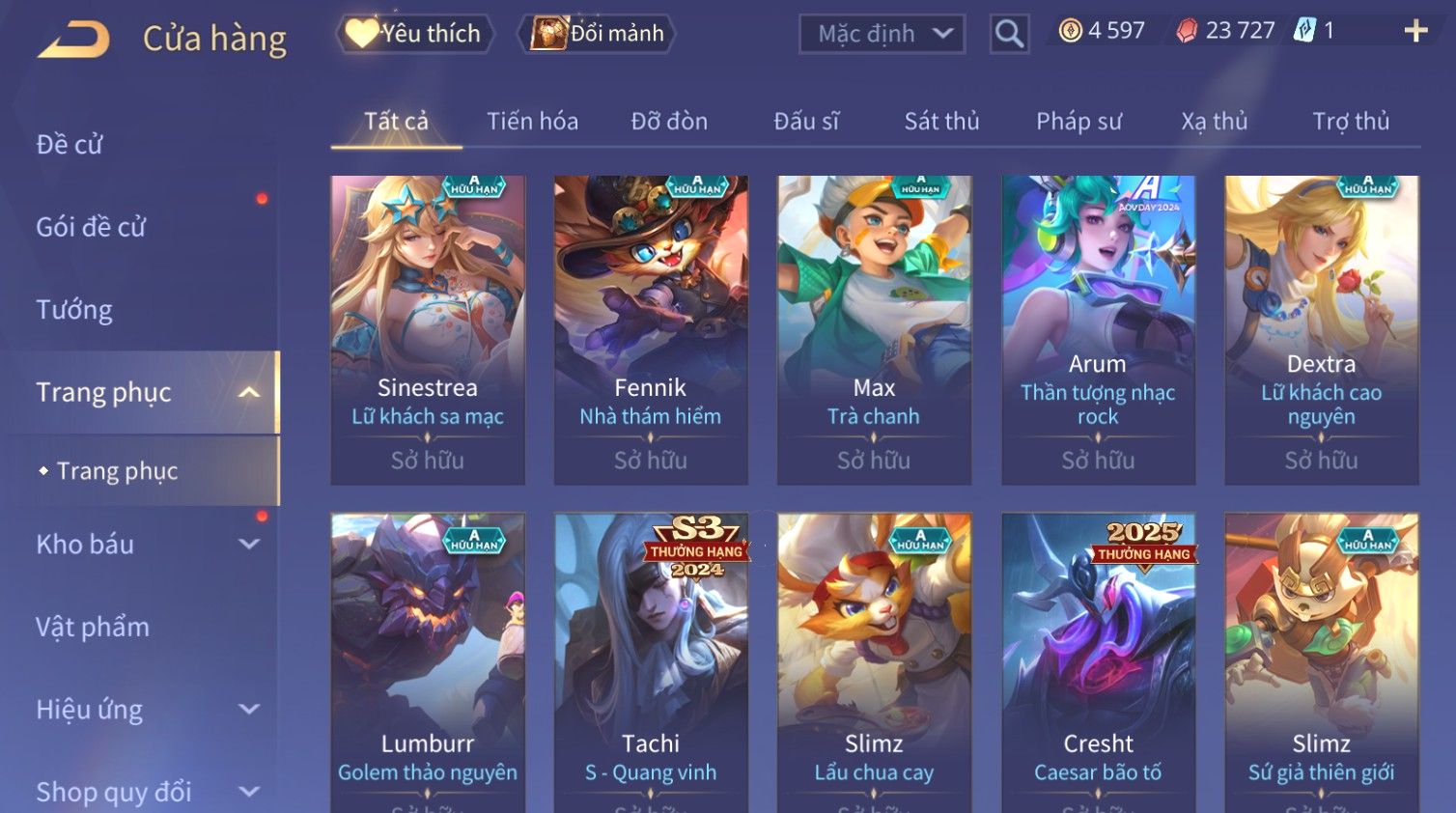This screenshot has width=1456, height=813.
Task: Open the Yêu thích heart favorites
Action: tap(415, 34)
